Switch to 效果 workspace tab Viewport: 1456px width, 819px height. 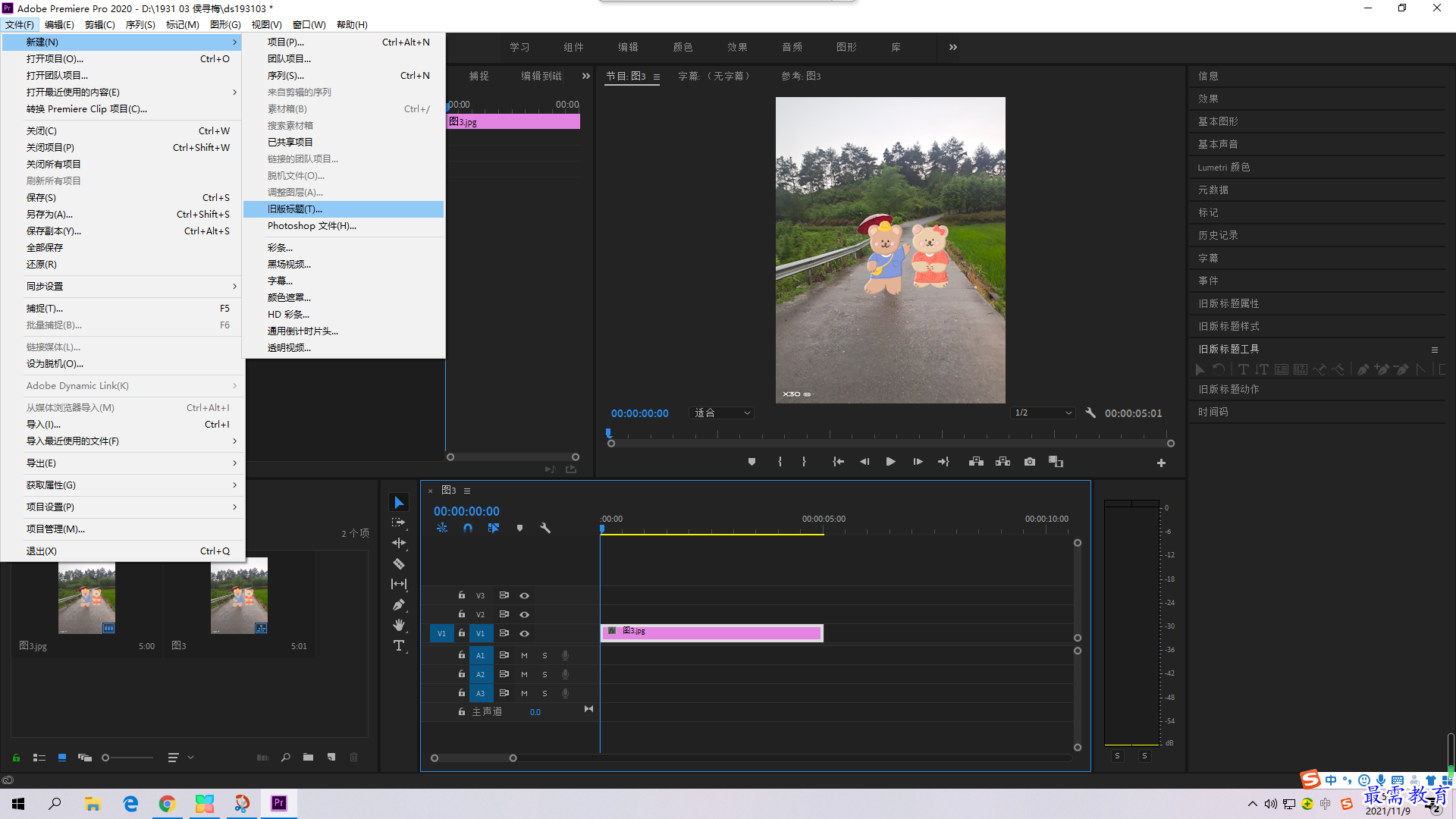click(x=737, y=47)
